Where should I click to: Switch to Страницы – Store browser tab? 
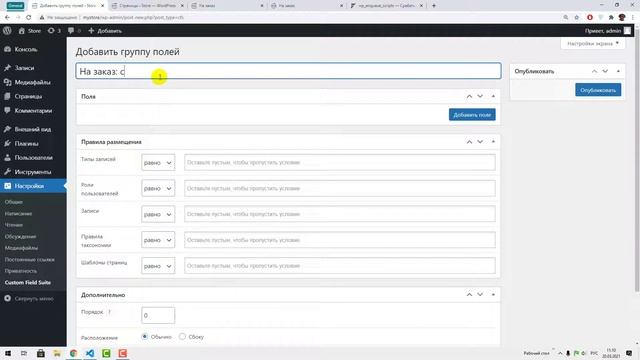point(147,6)
